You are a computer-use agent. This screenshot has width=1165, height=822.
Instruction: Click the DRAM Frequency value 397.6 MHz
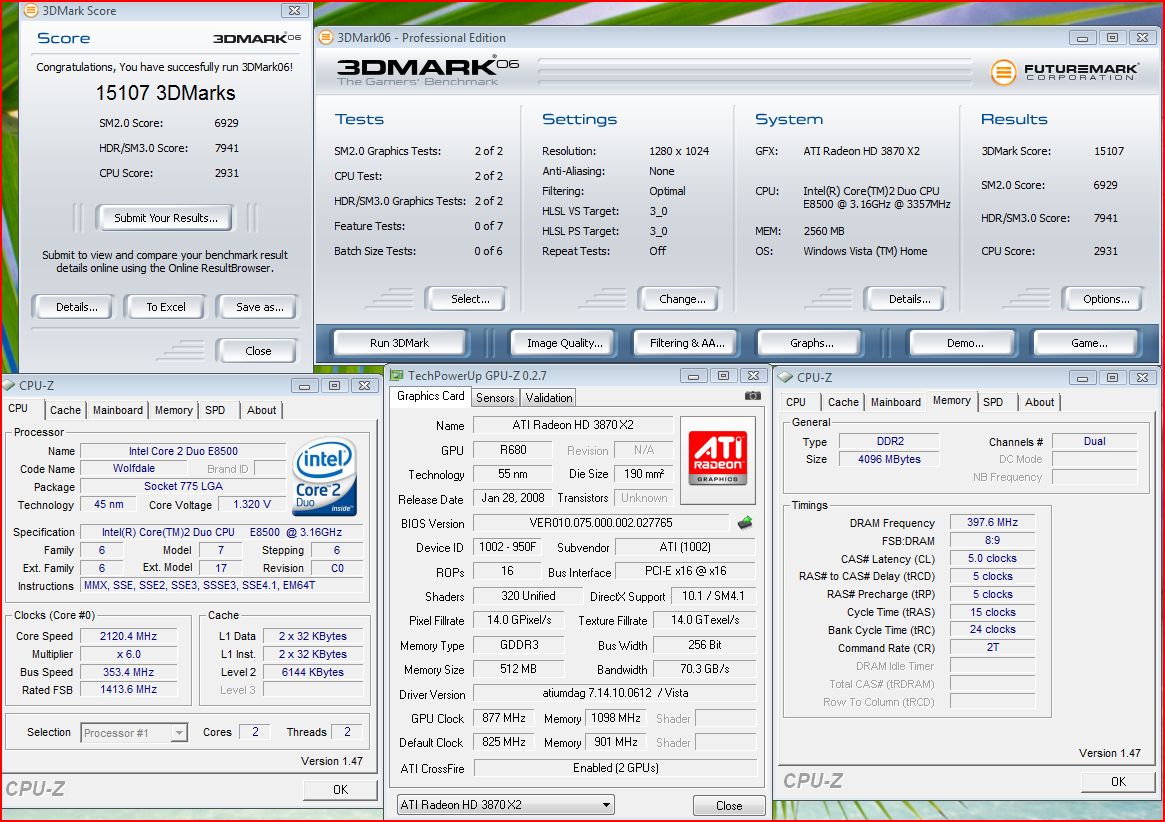pos(992,522)
